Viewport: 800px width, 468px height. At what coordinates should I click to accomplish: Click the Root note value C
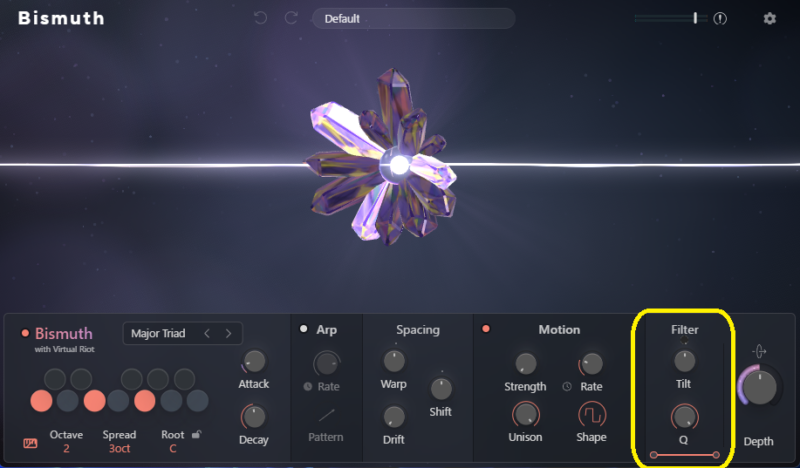(x=174, y=449)
